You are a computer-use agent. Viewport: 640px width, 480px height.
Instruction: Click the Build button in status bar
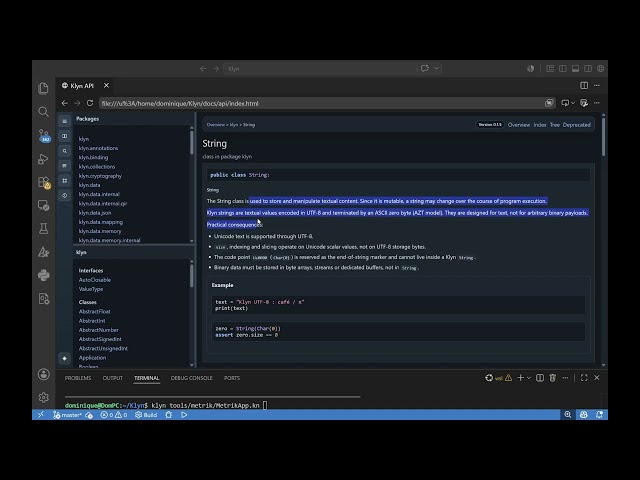[146, 415]
